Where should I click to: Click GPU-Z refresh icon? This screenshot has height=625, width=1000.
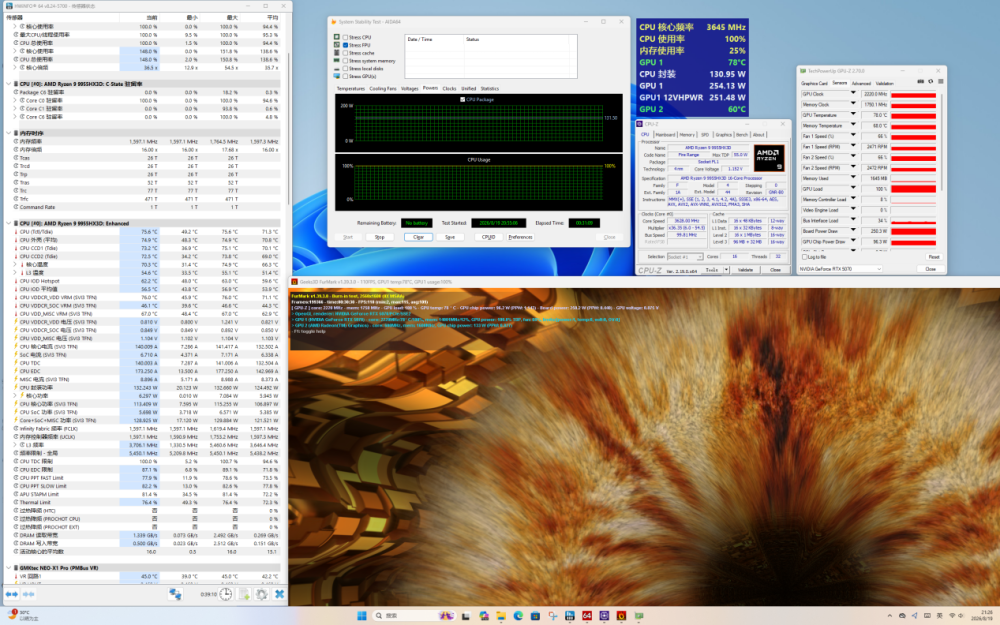(930, 82)
